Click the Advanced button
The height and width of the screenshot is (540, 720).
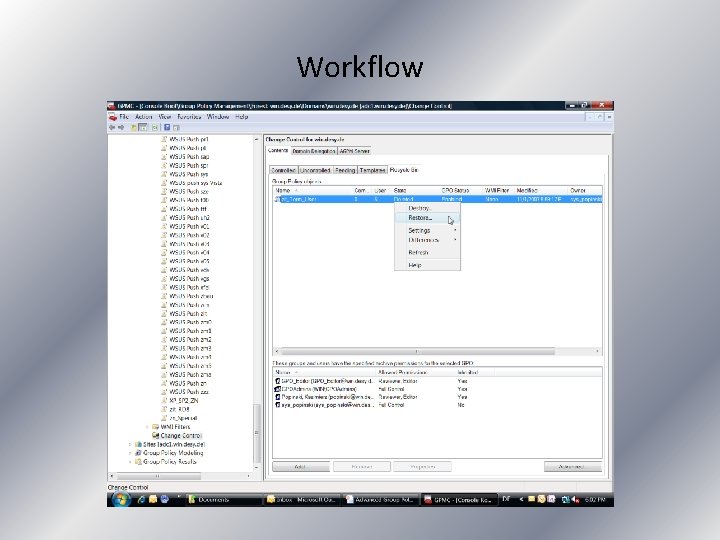[x=573, y=467]
